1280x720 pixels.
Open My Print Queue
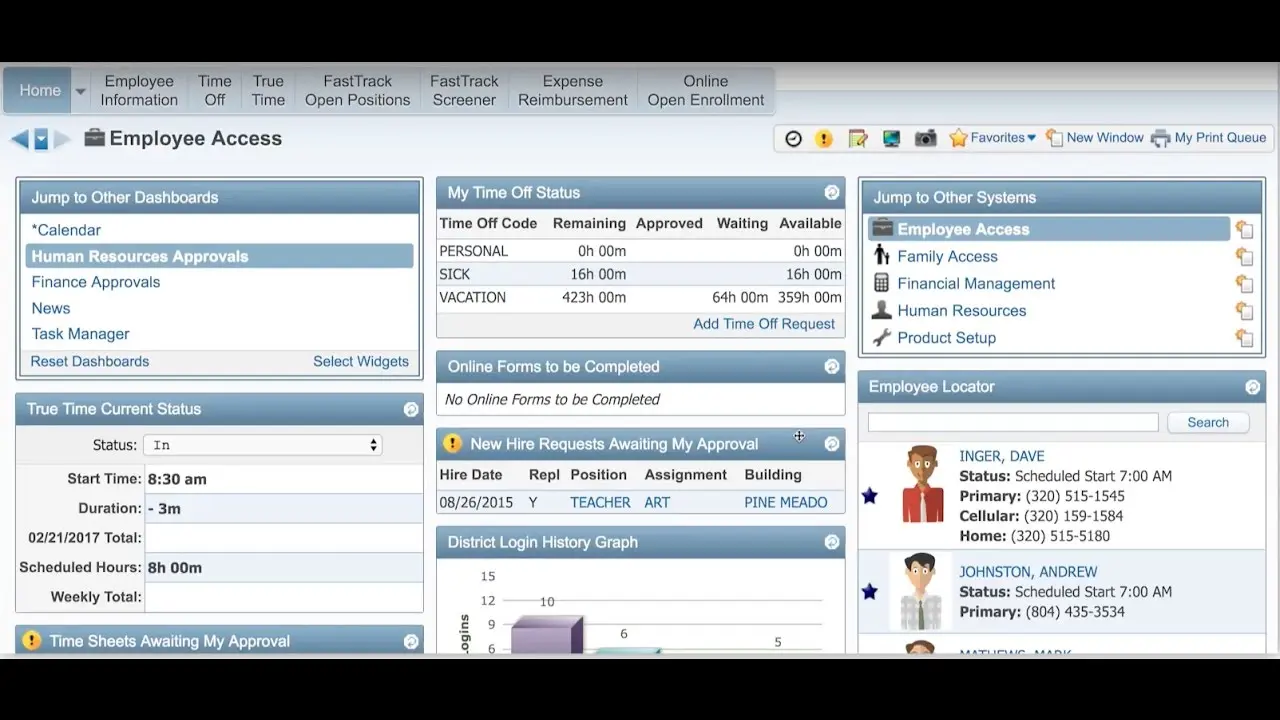pyautogui.click(x=1209, y=138)
